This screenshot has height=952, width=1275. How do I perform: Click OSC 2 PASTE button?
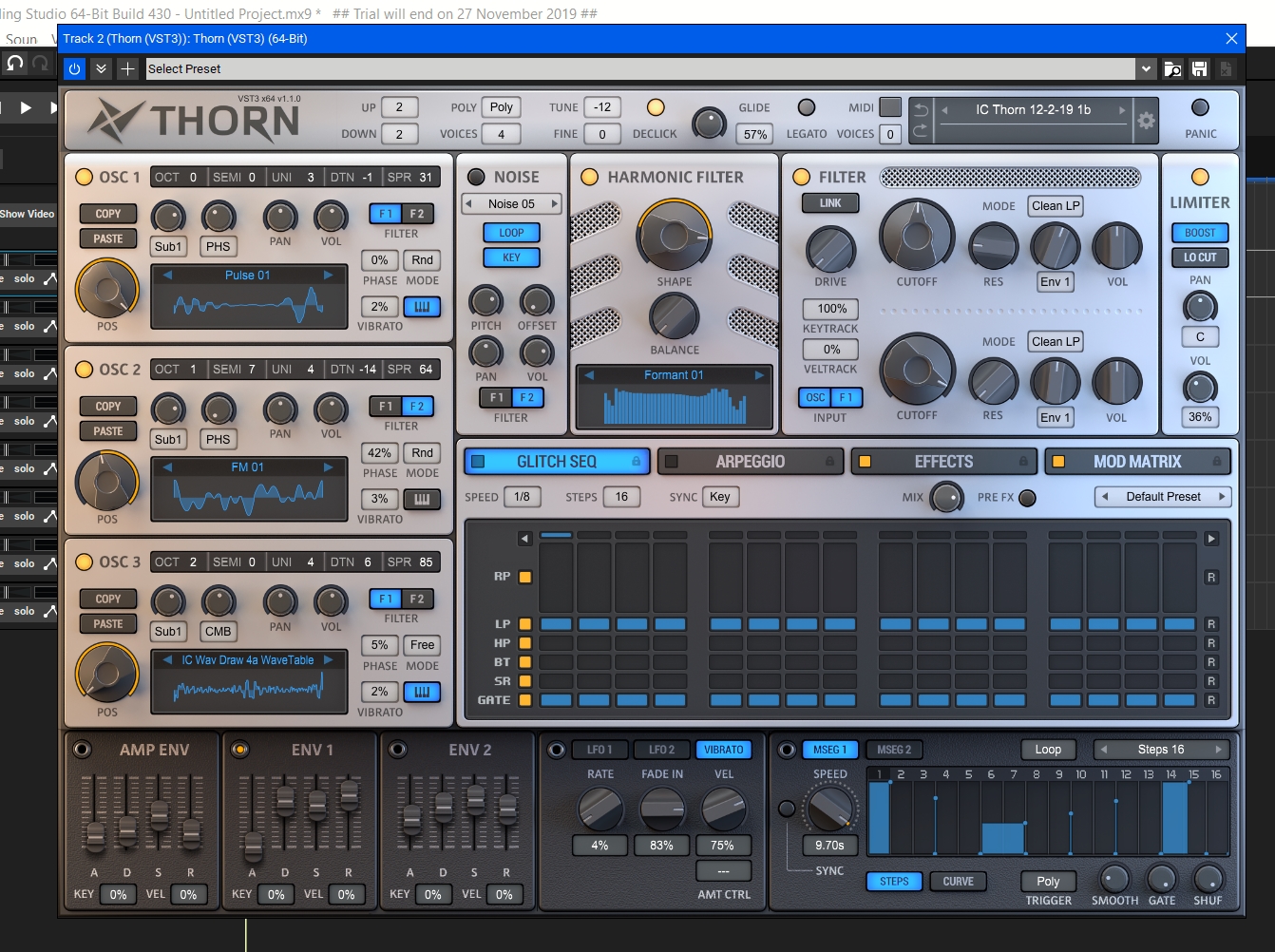(108, 431)
